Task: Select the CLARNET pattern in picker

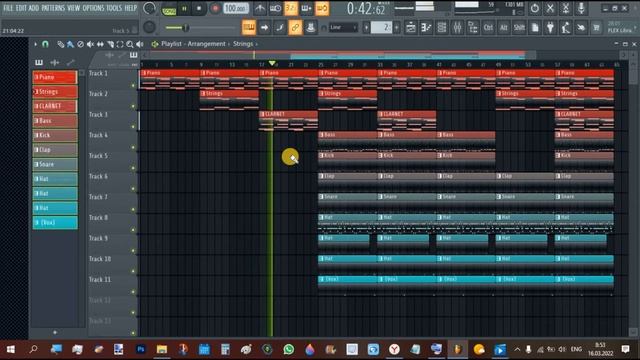Action: (55, 106)
